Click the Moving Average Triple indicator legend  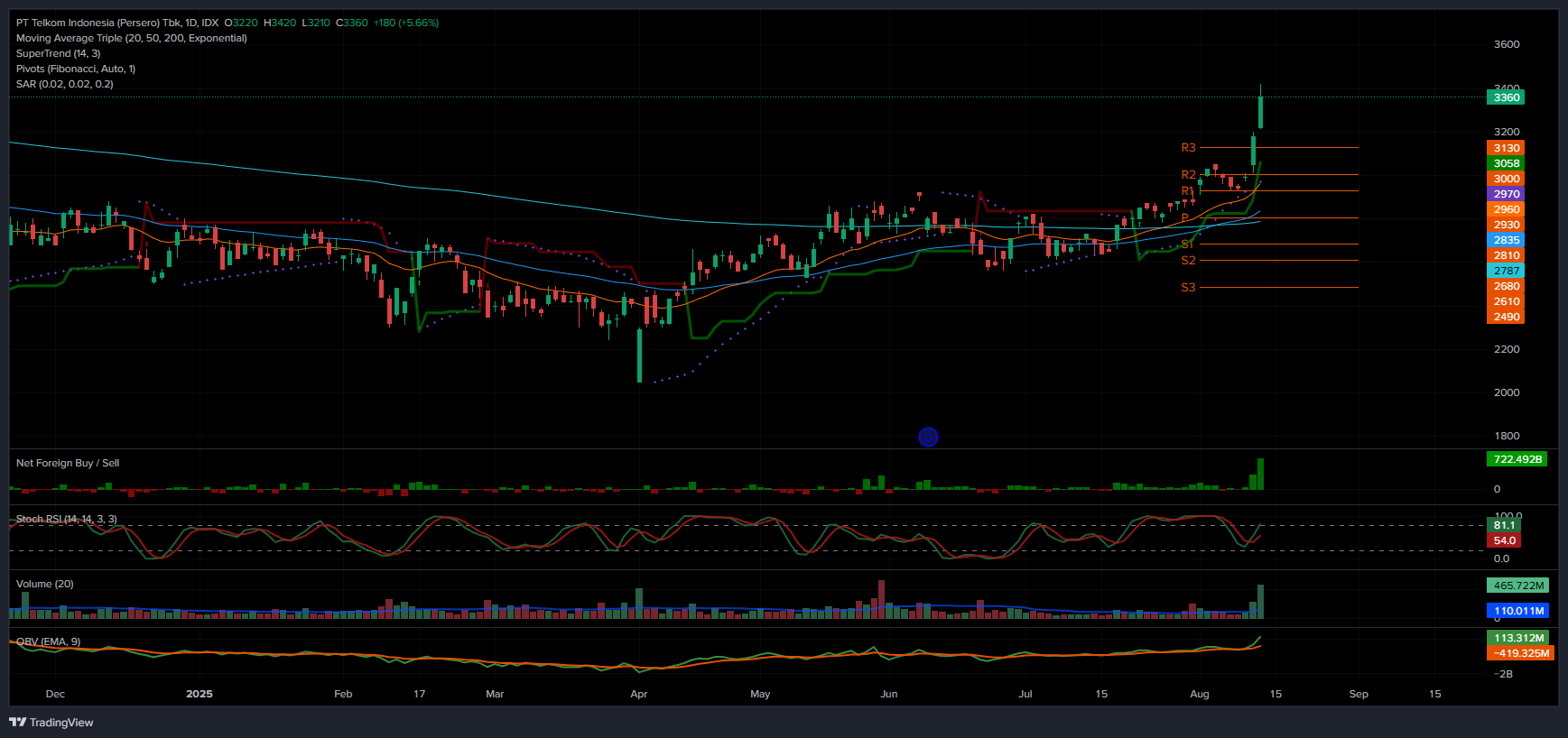point(132,38)
